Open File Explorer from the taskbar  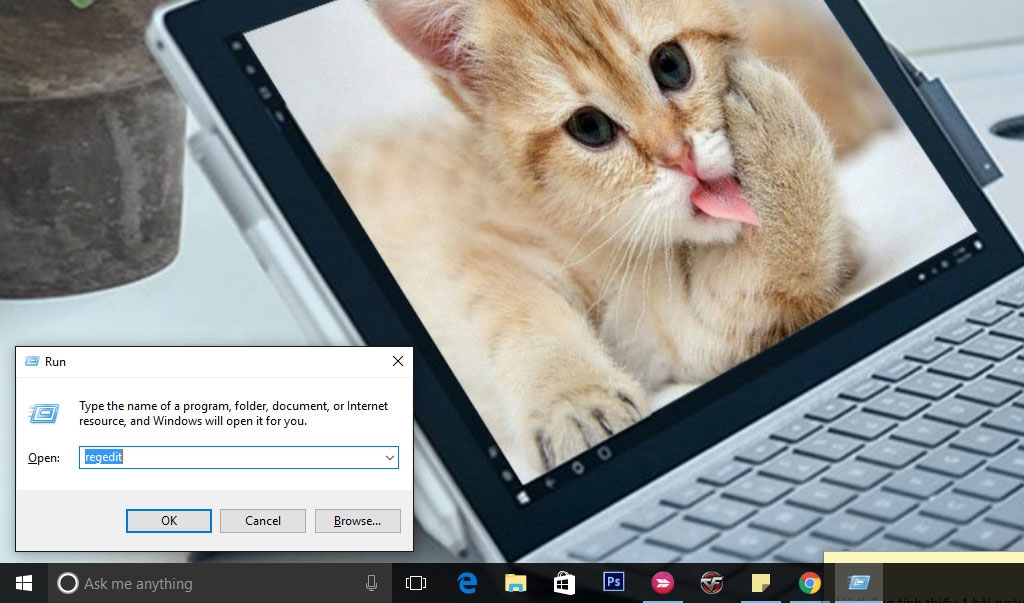coord(516,583)
